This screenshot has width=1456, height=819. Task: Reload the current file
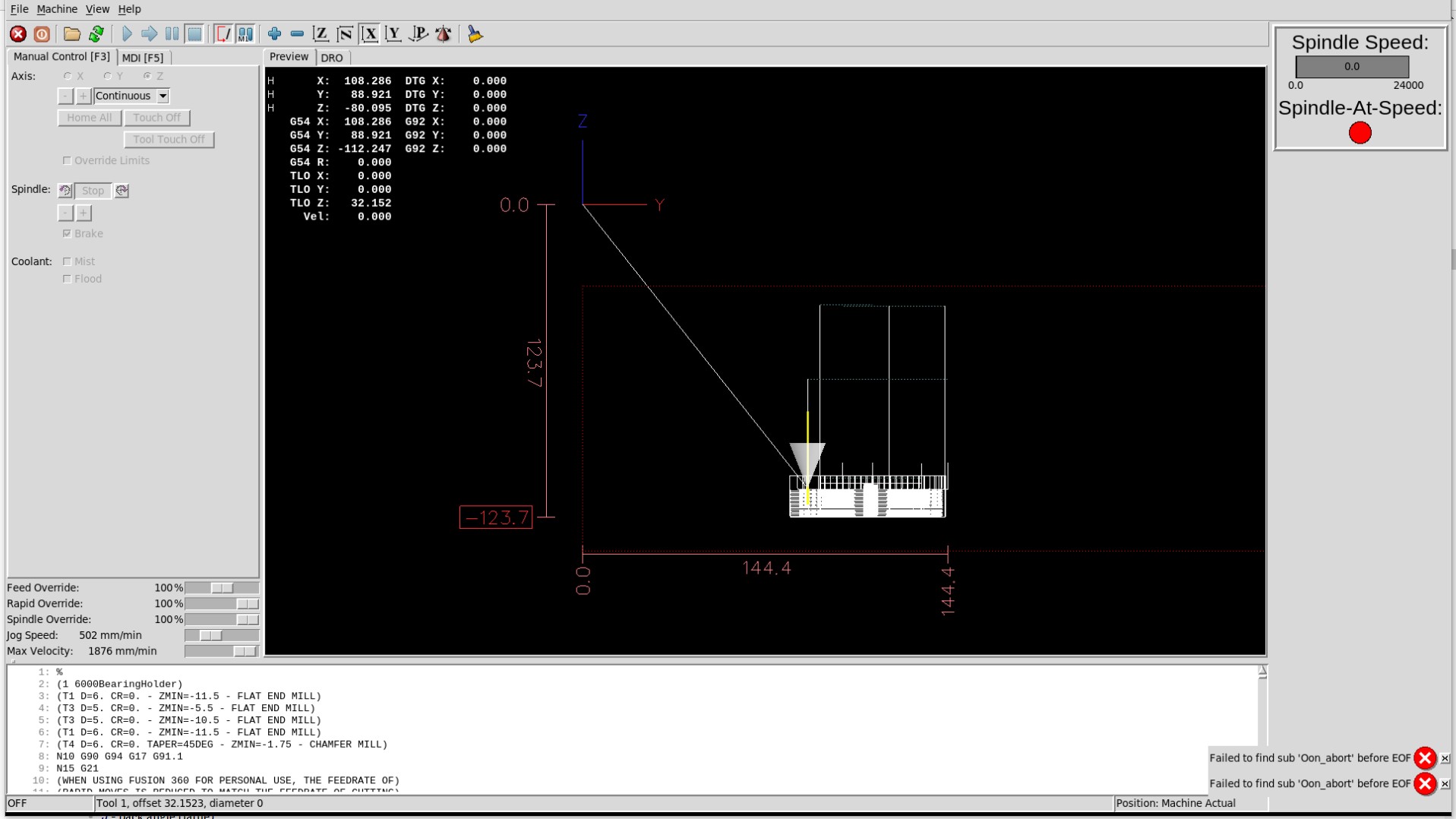tap(96, 34)
